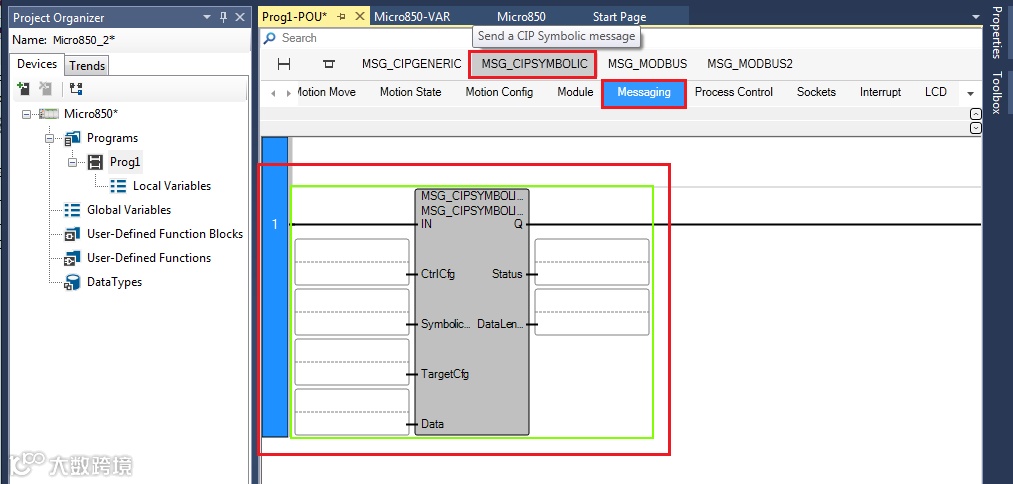Select the Messaging instruction category
Screen dimensions: 1013x484
coord(643,92)
